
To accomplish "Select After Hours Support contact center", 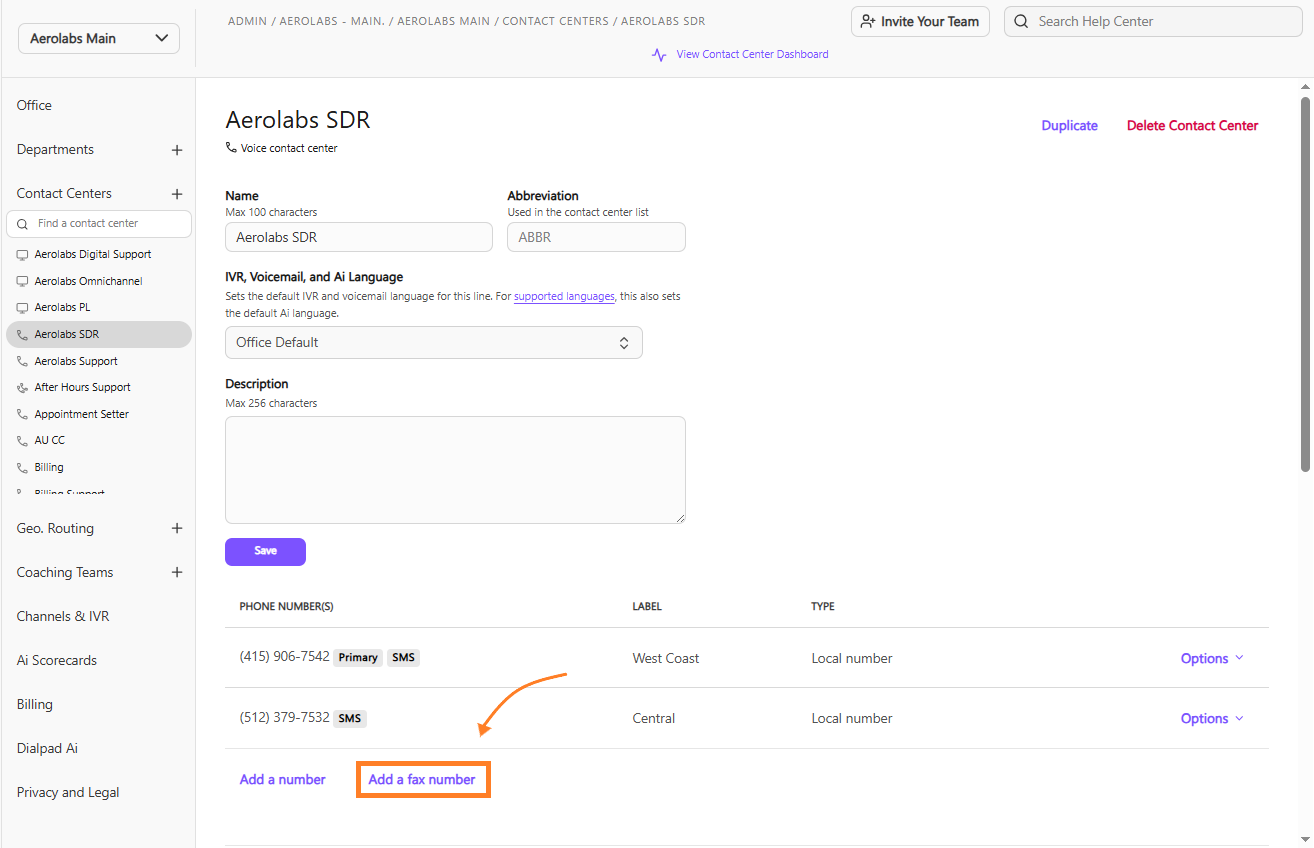I will [x=83, y=387].
